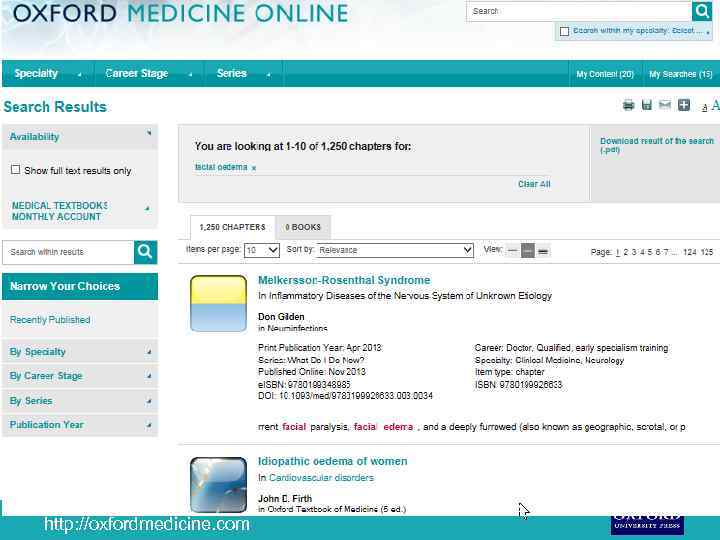Tick Show full text results only
This screenshot has width=720, height=540.
[x=16, y=170]
